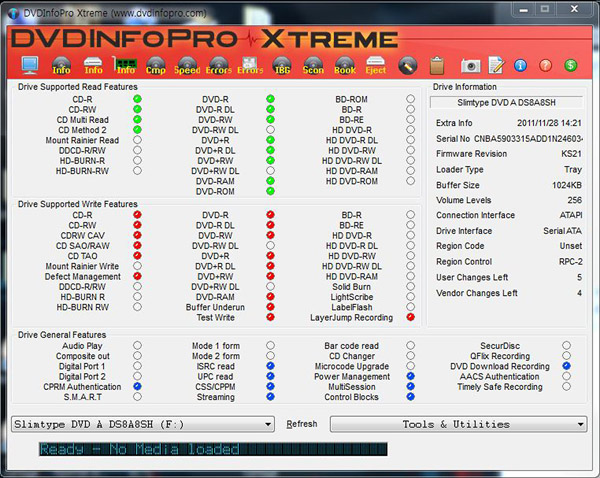
Task: Click the SecurDisc feature indicator
Action: click(x=566, y=345)
